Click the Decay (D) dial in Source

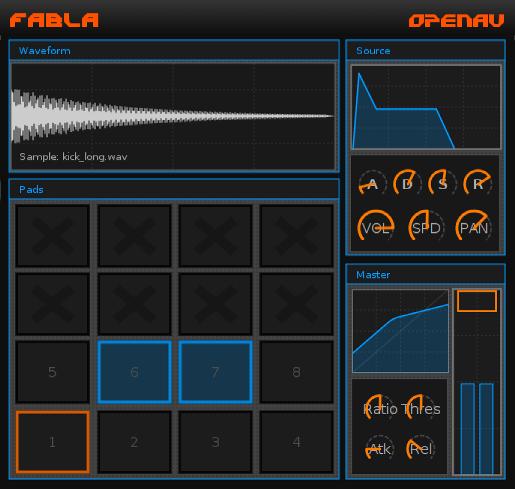407,183
